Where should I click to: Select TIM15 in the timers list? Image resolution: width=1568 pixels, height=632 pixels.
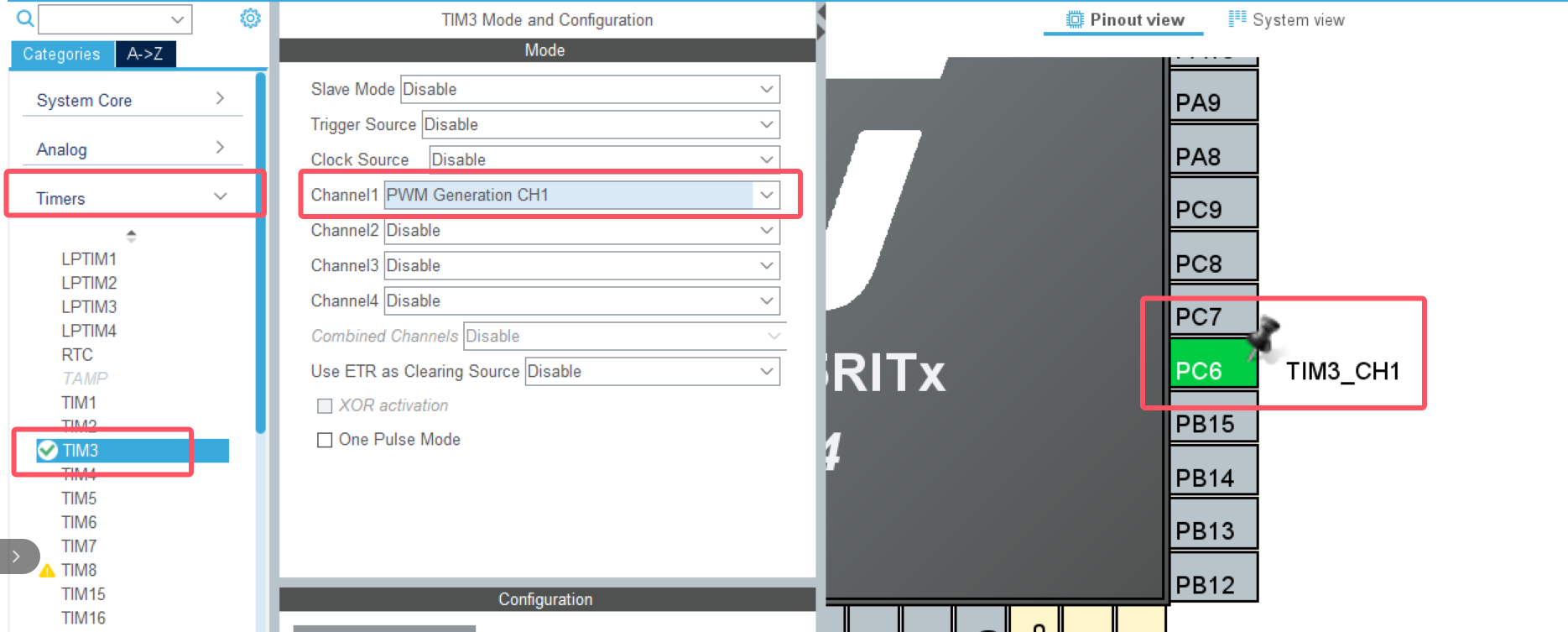tap(83, 594)
